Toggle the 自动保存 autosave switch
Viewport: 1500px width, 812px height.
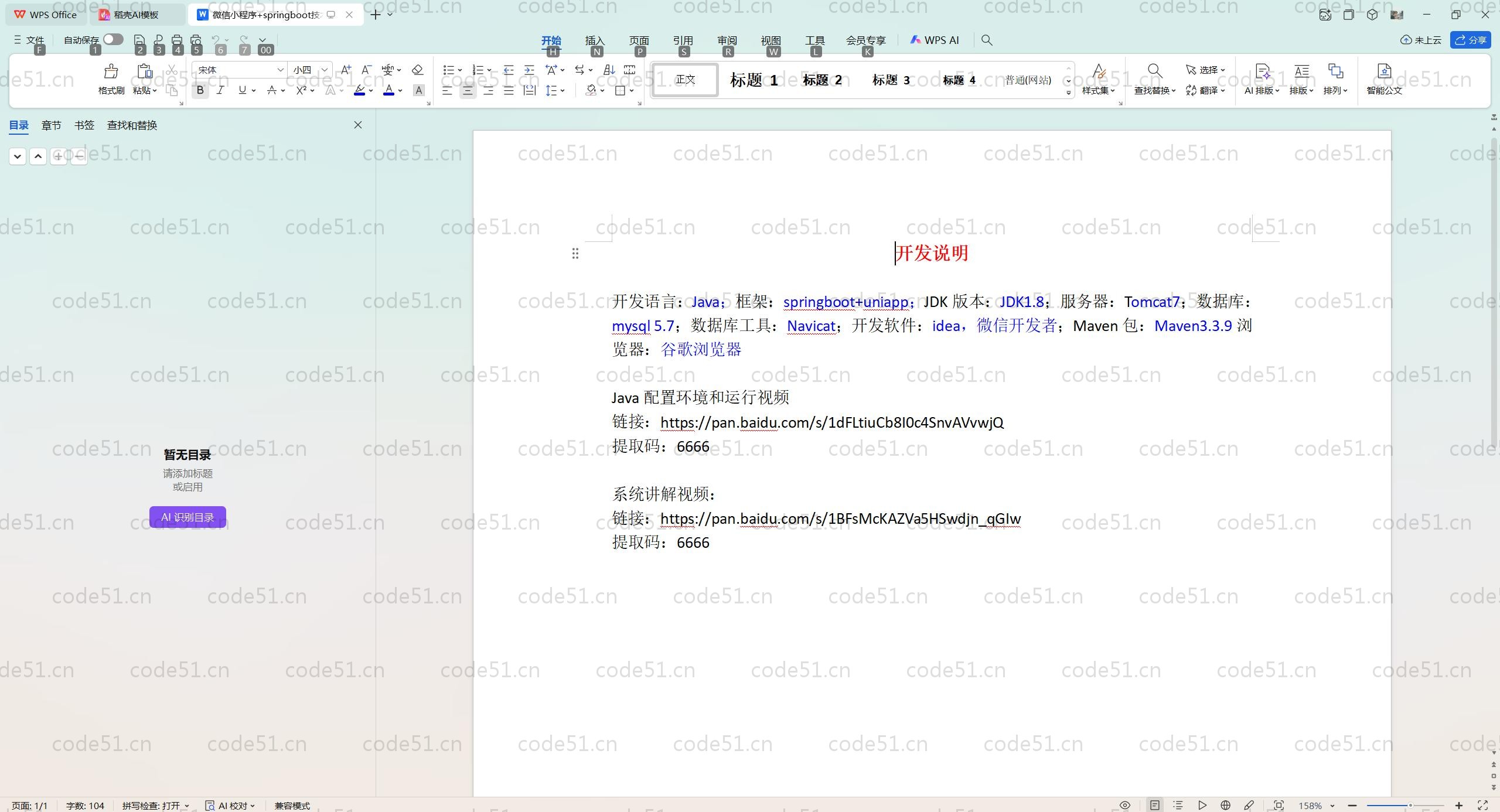pos(113,39)
